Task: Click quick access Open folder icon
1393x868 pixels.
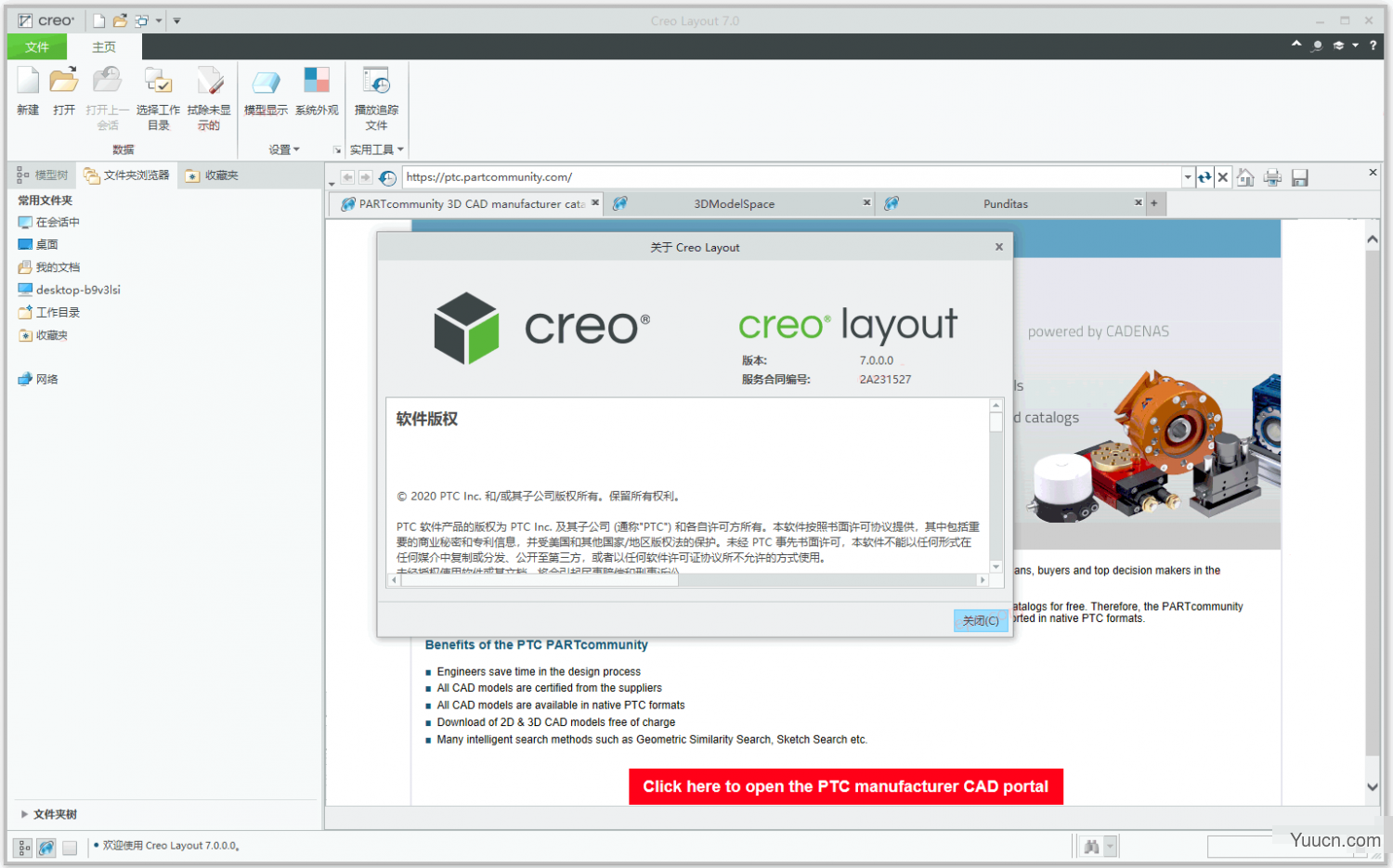Action: pos(120,20)
